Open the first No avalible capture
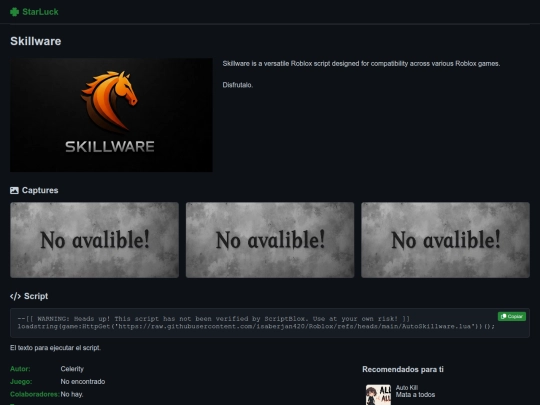 coord(94,240)
